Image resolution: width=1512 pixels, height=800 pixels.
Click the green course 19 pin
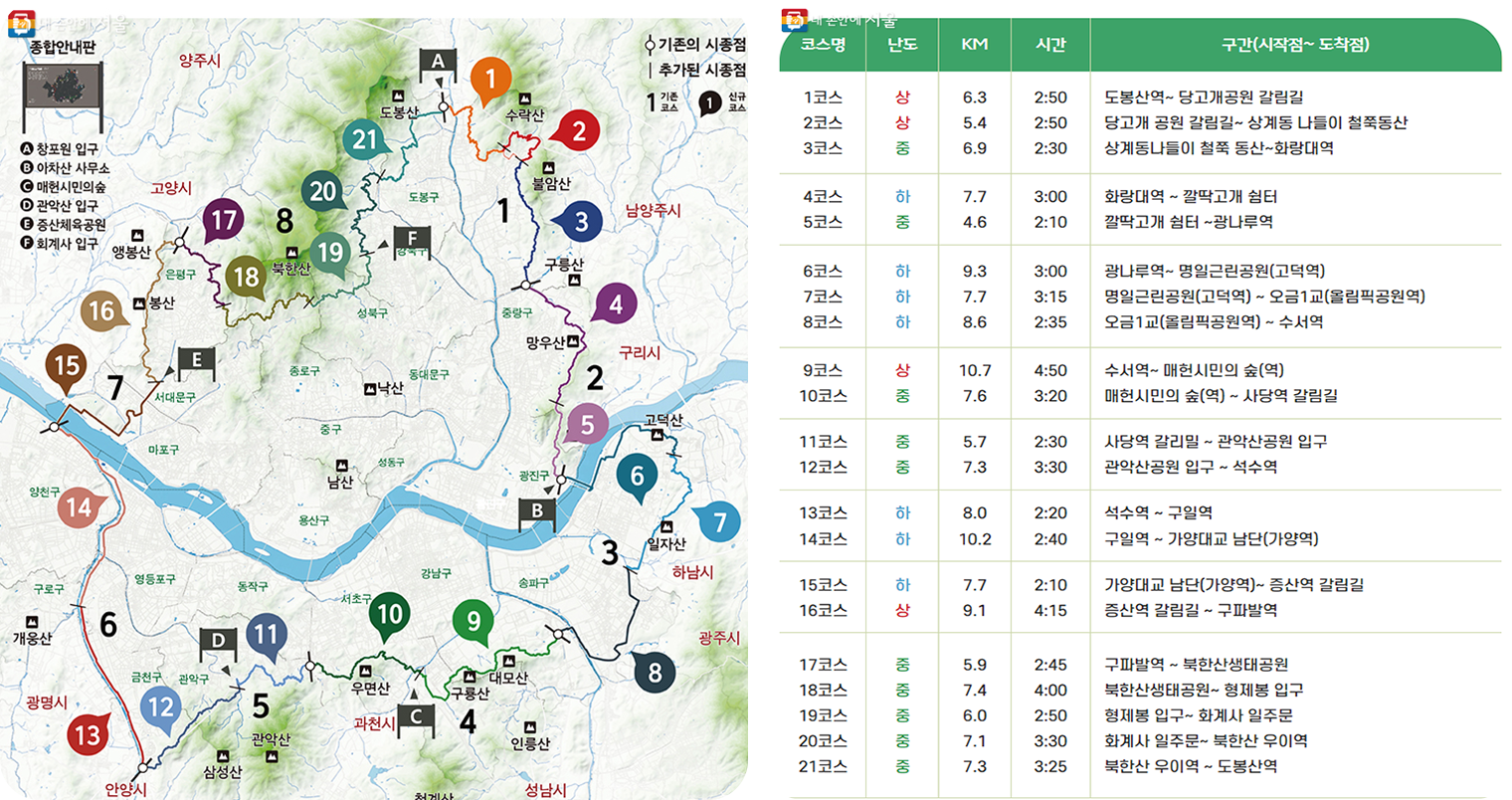point(330,253)
